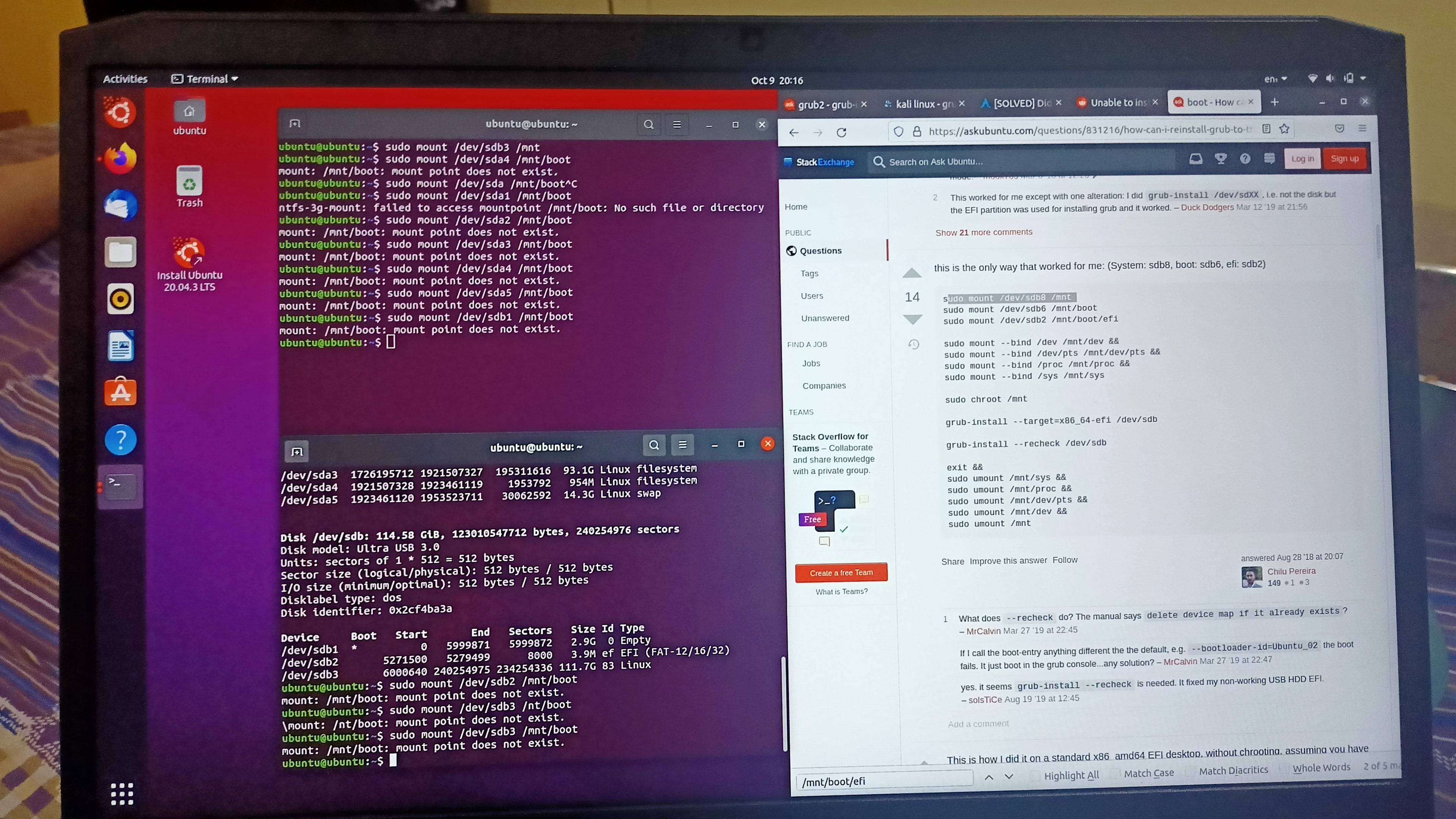Show 21 more comments
Viewport: 1456px width, 819px height.
point(984,232)
